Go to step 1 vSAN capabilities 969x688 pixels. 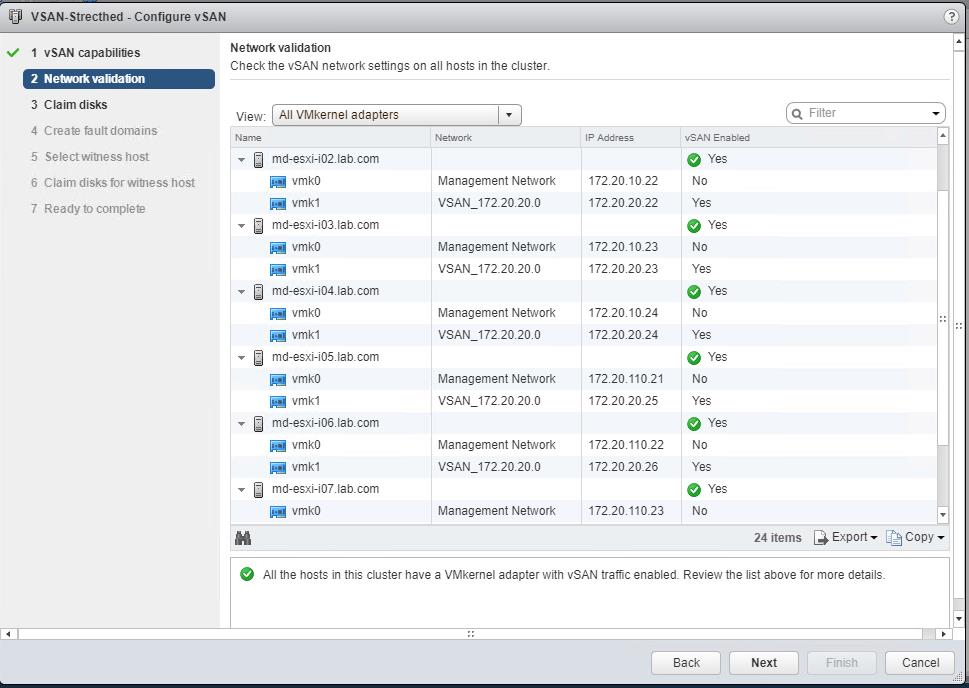pos(86,53)
